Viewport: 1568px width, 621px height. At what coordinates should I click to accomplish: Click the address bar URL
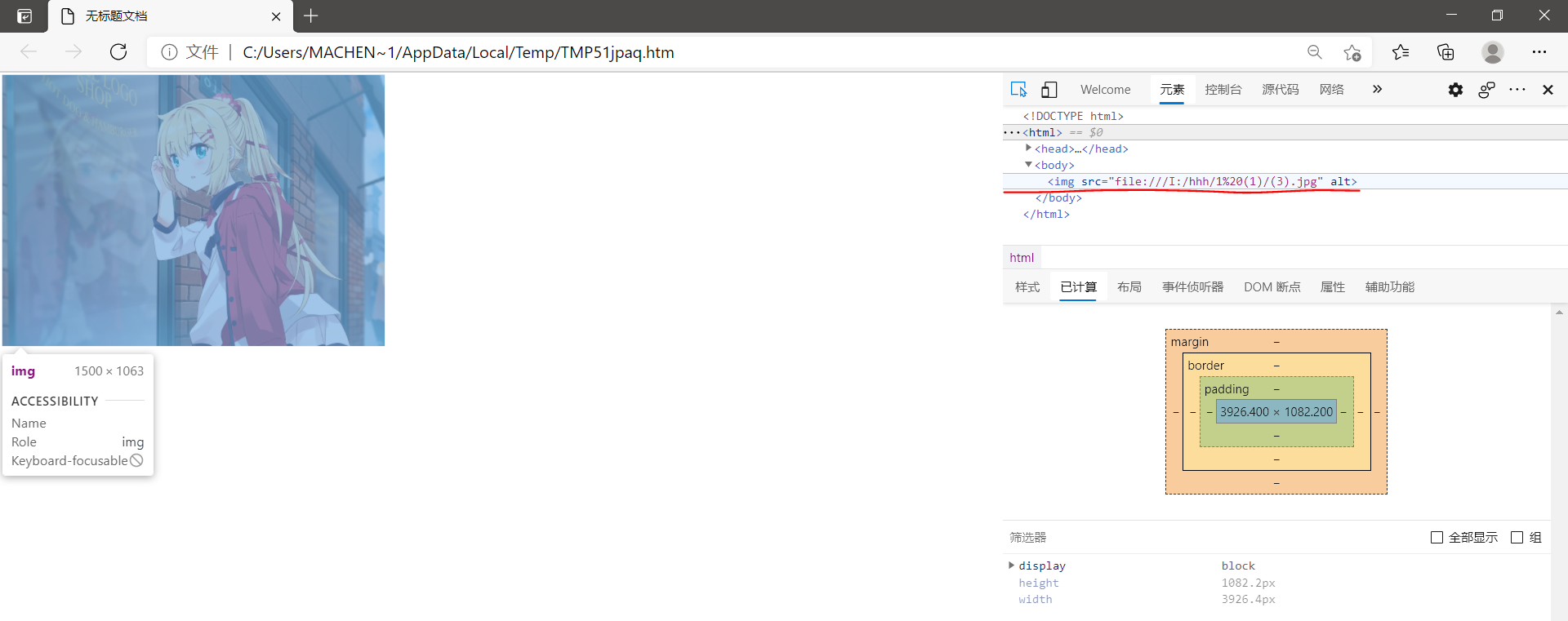click(458, 52)
